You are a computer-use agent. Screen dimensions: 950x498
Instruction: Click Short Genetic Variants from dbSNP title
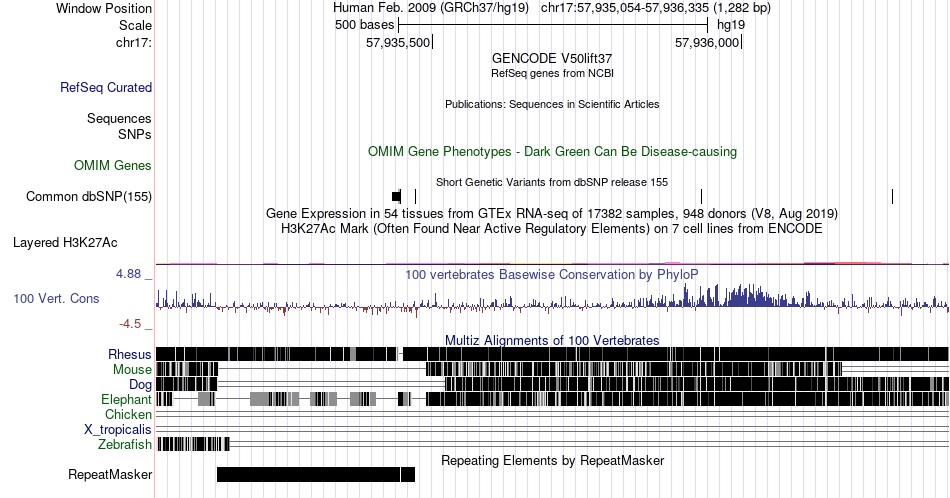tap(552, 182)
